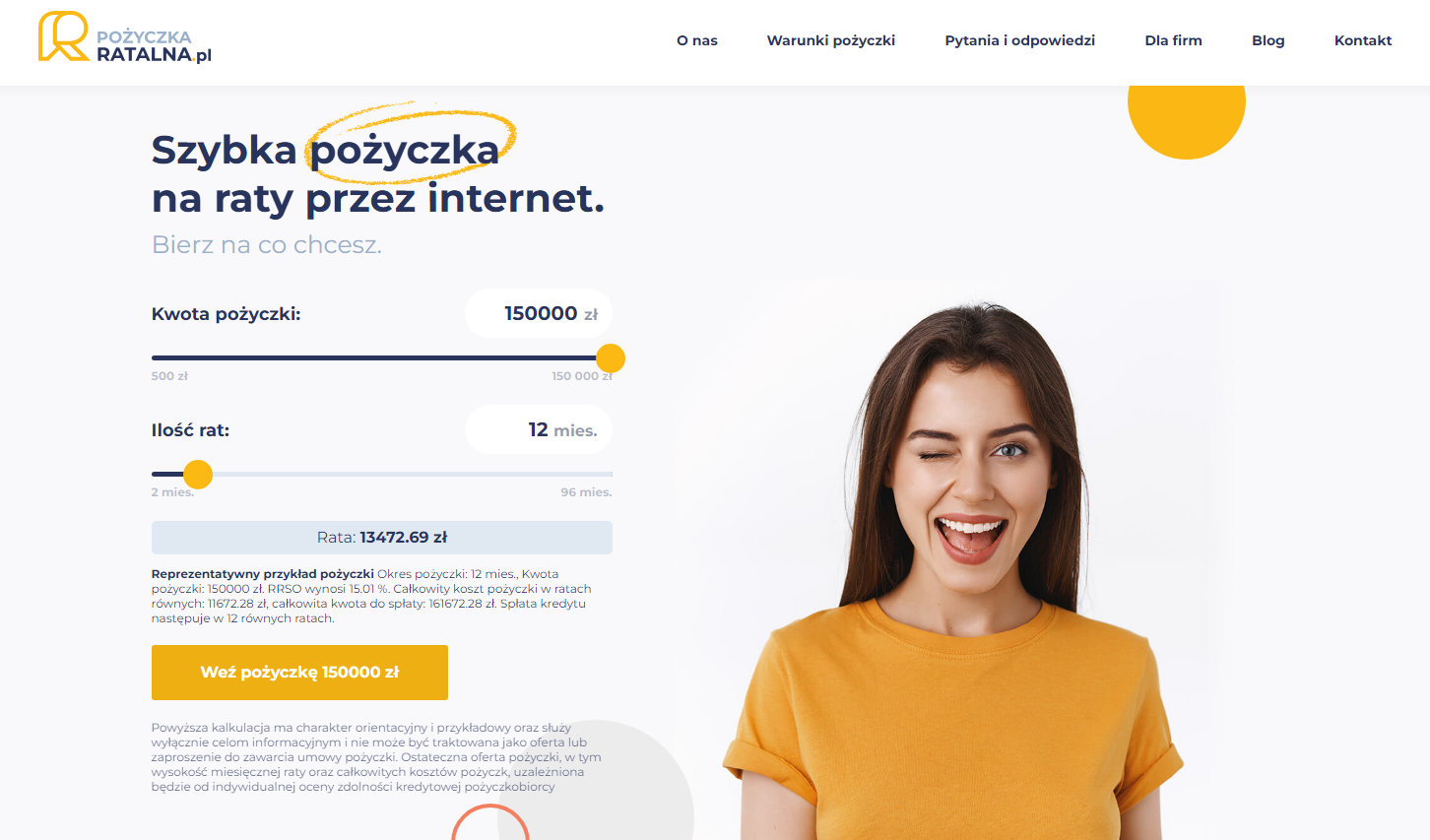Click the 500 zł minimum label
Screen dimensions: 1430x840
pos(169,376)
